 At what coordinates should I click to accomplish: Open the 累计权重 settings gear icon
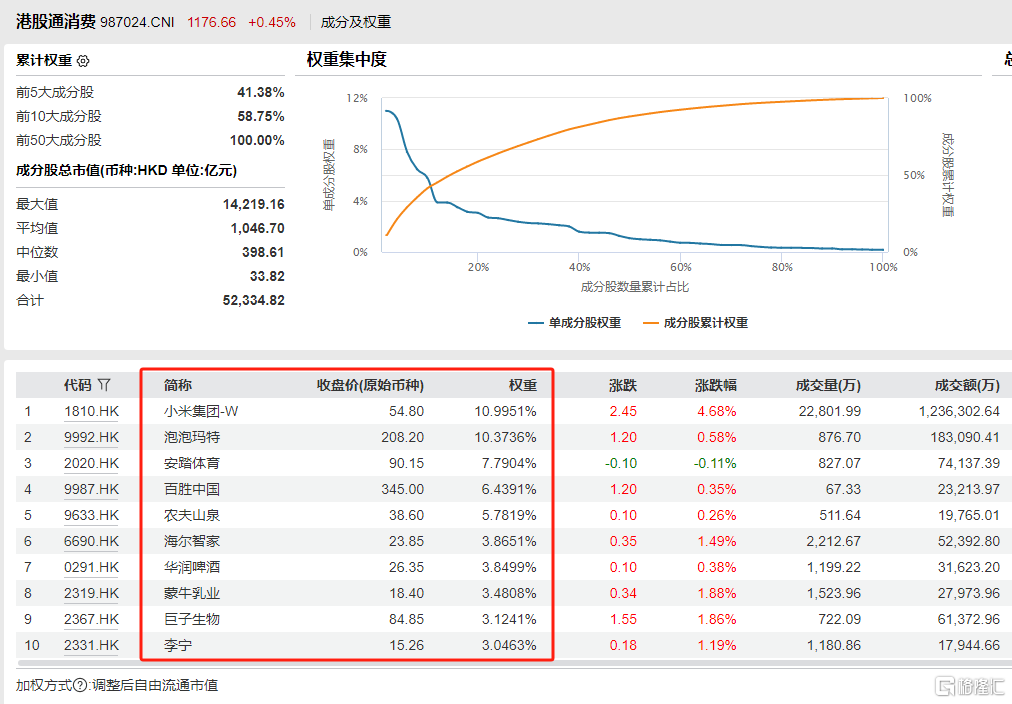point(83,61)
